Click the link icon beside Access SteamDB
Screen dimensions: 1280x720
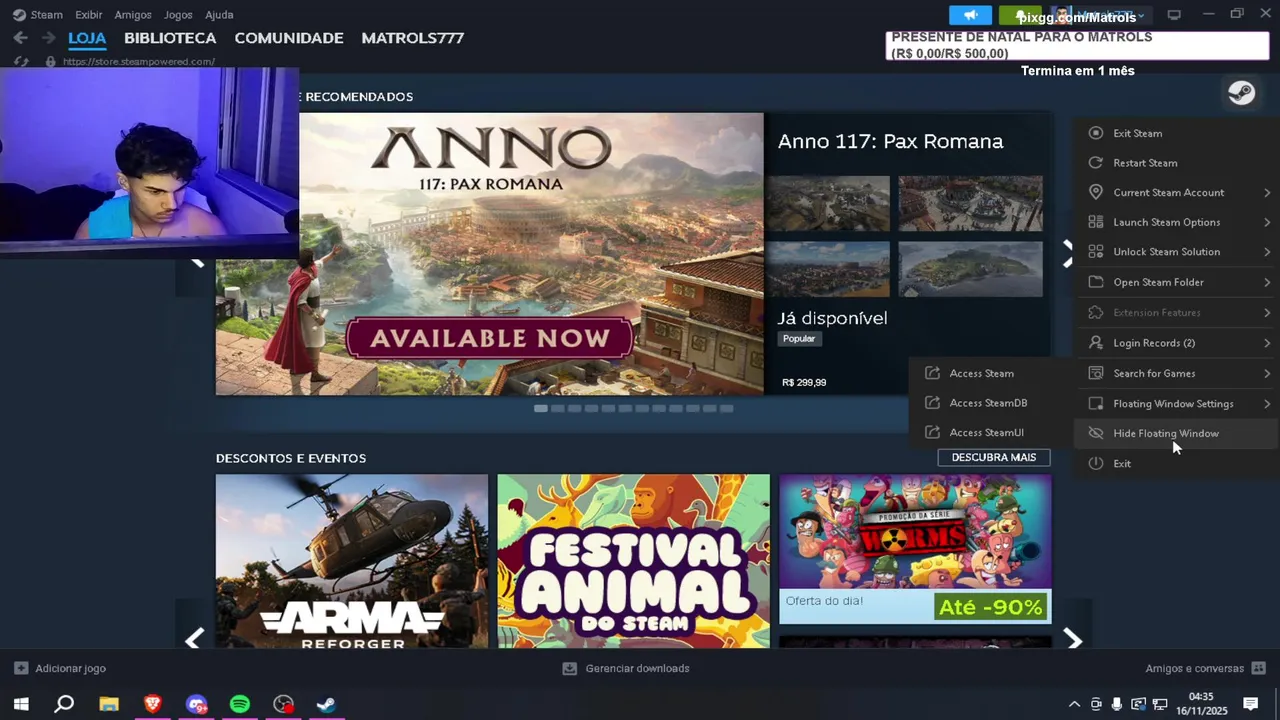[x=932, y=403]
